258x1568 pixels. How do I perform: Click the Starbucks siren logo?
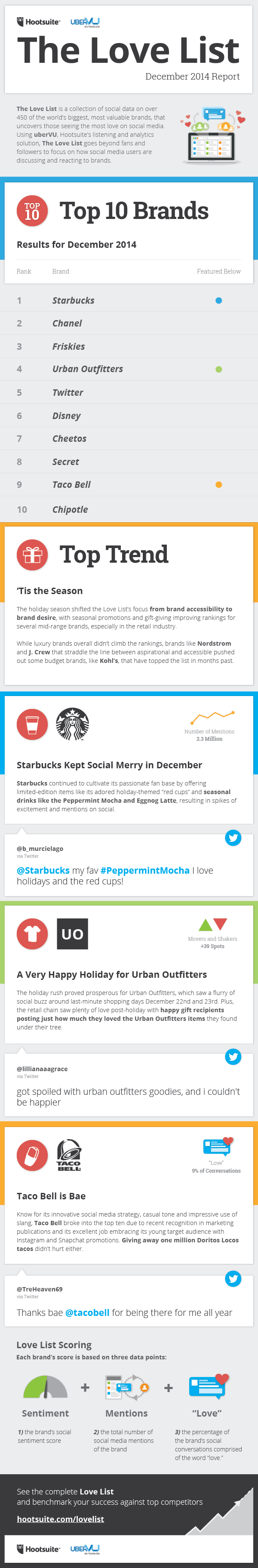pos(72,724)
